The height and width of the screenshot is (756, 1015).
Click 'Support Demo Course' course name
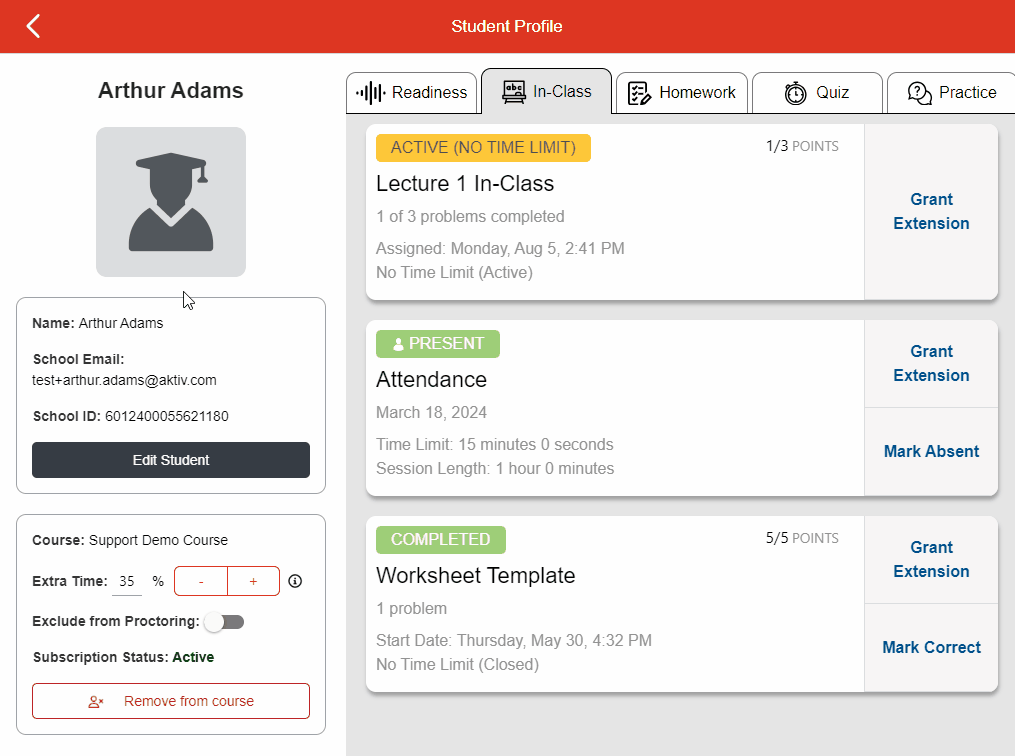[159, 540]
